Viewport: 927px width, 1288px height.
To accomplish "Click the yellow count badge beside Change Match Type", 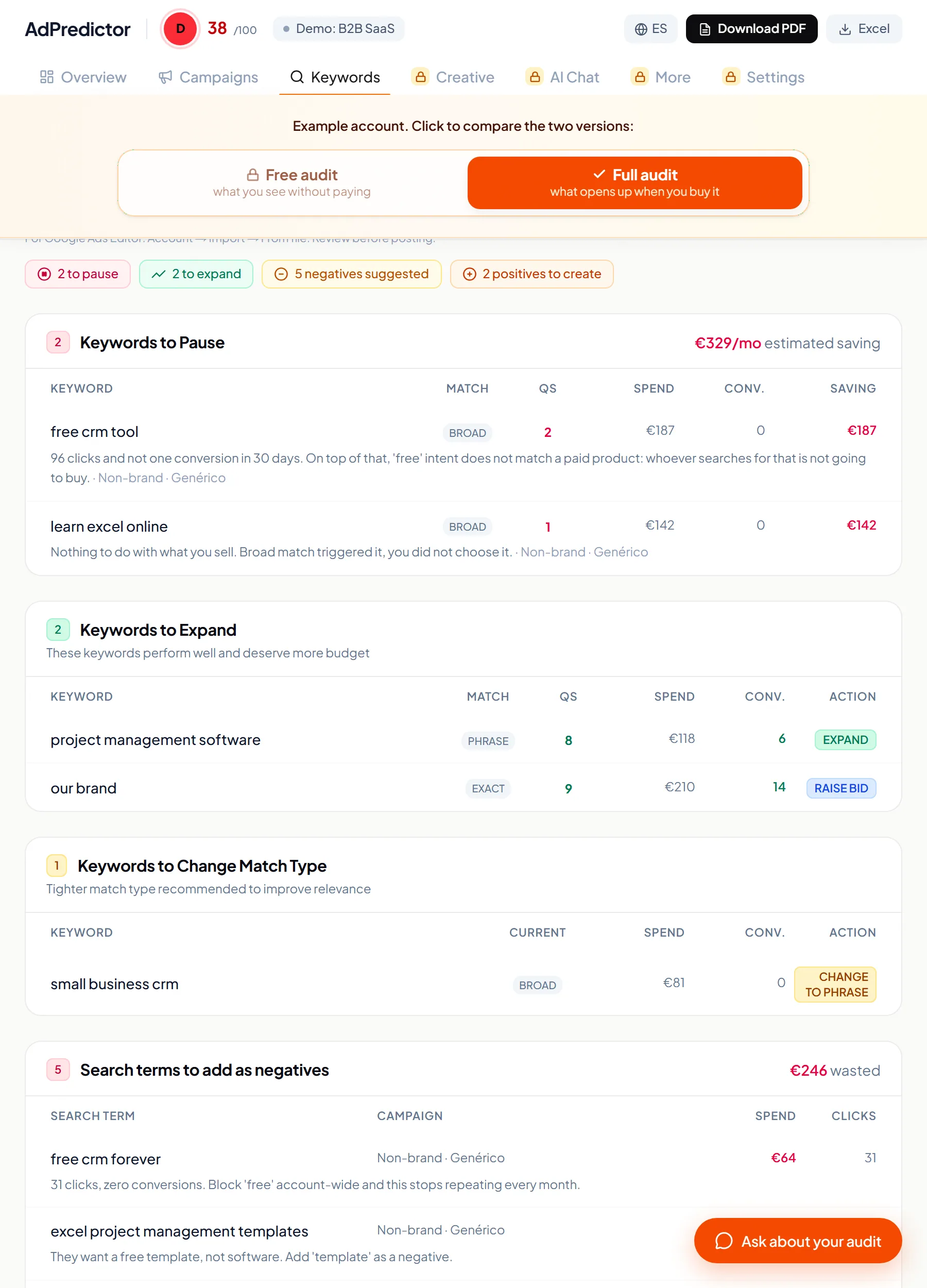I will (x=57, y=865).
